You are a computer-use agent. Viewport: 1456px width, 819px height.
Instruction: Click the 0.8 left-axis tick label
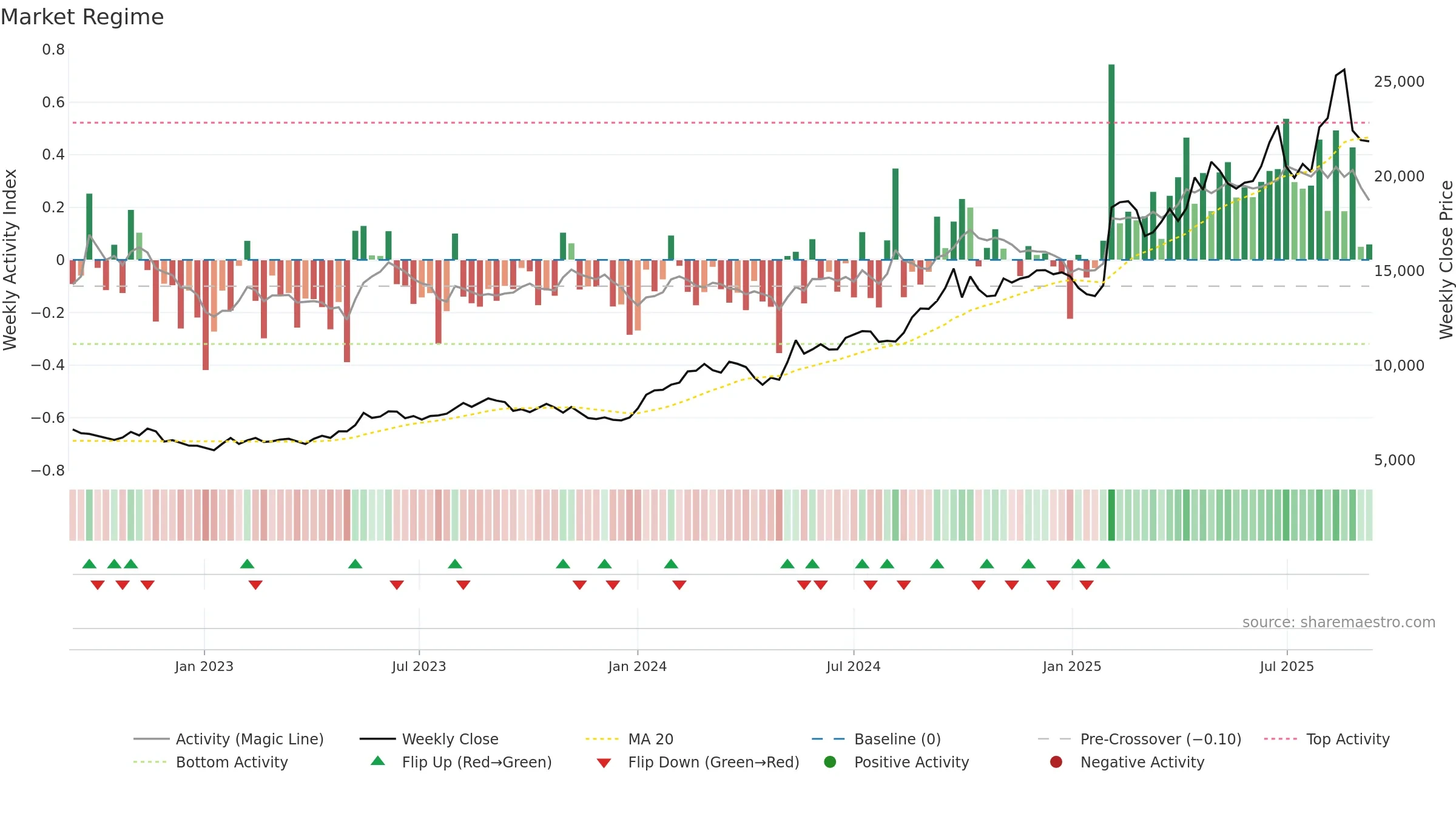[x=53, y=50]
